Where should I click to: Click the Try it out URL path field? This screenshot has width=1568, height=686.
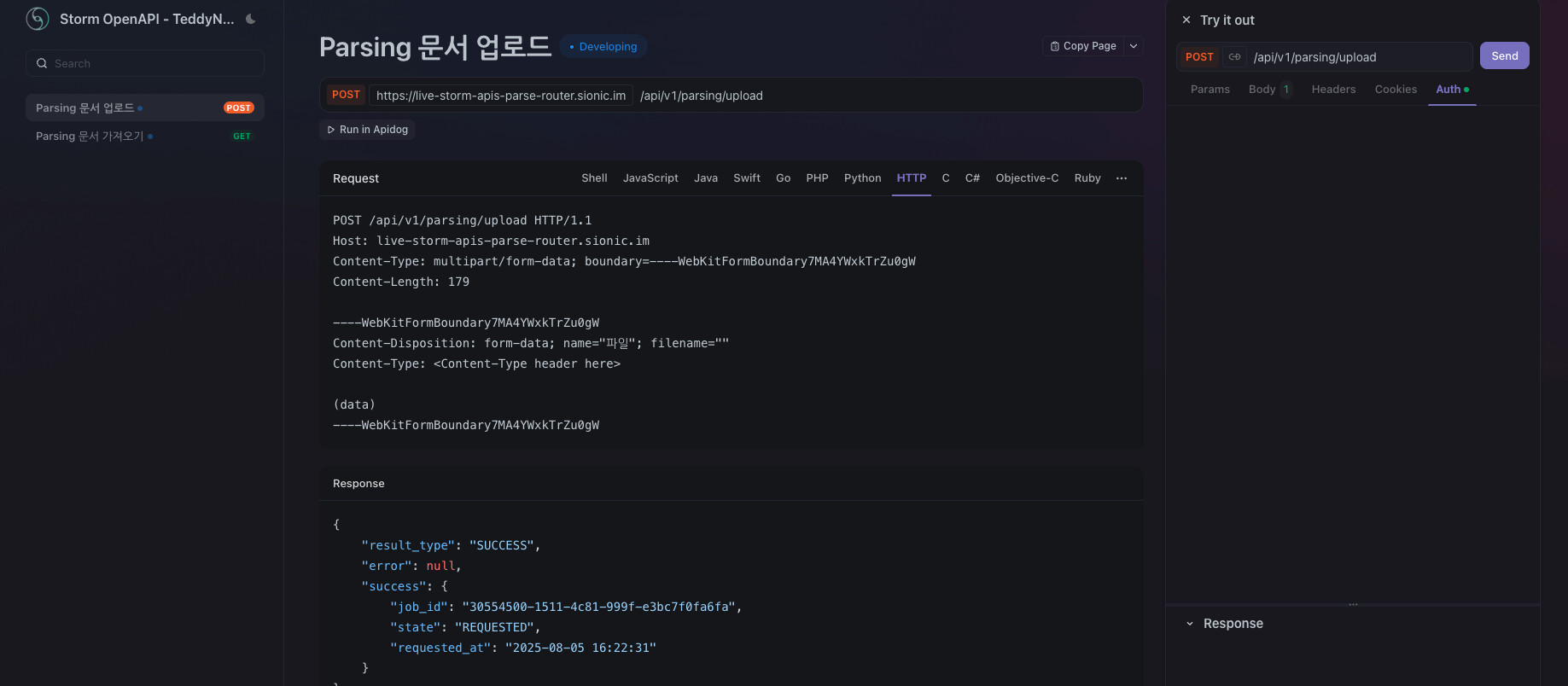tap(1360, 57)
